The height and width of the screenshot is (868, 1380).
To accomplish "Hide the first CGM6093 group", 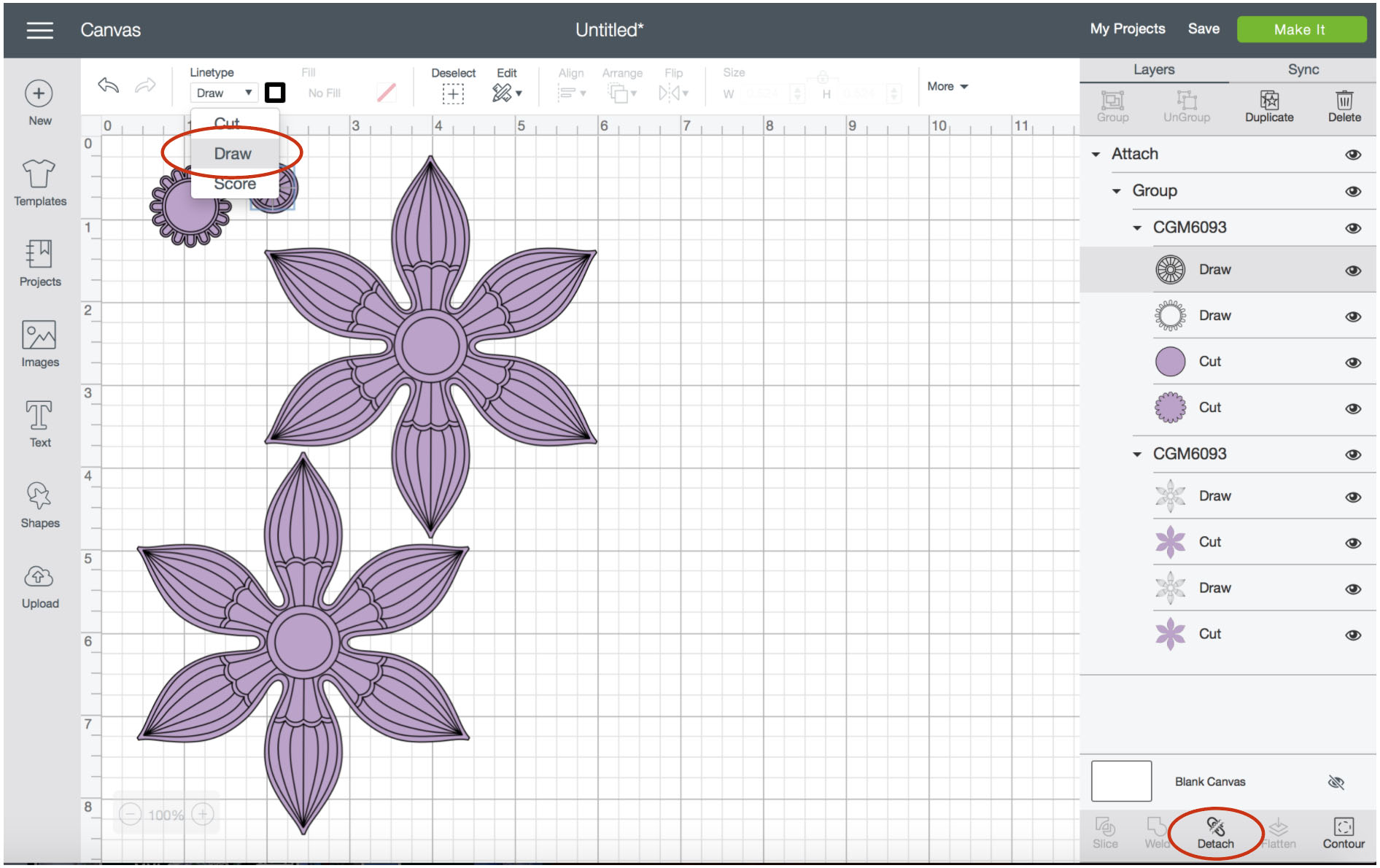I will point(1353,228).
